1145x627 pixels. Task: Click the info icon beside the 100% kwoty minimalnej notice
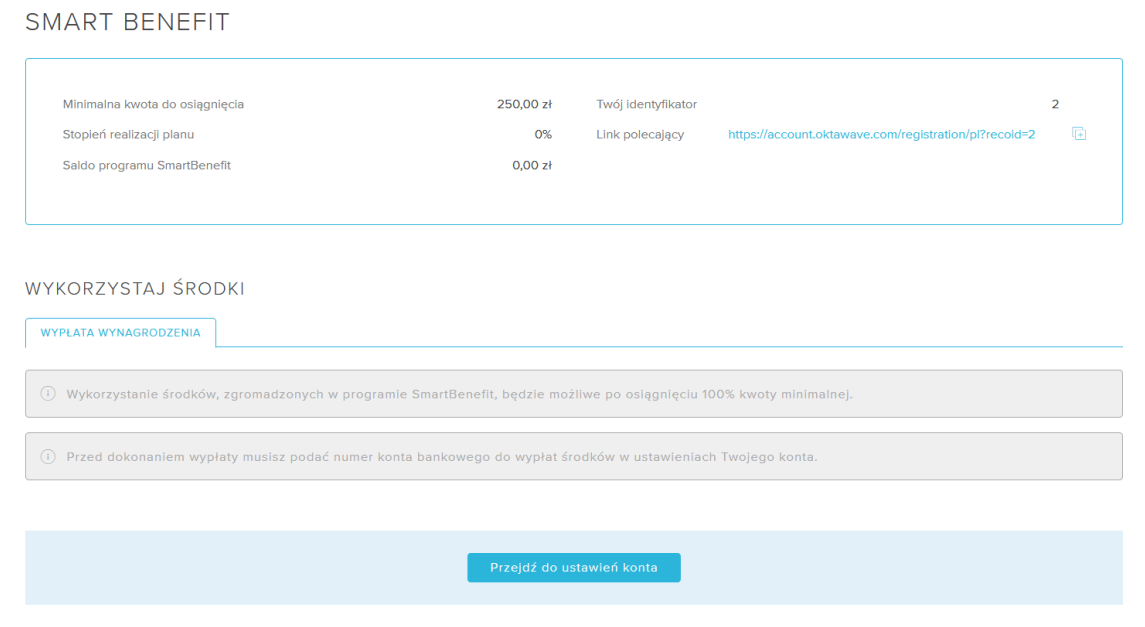[47, 394]
